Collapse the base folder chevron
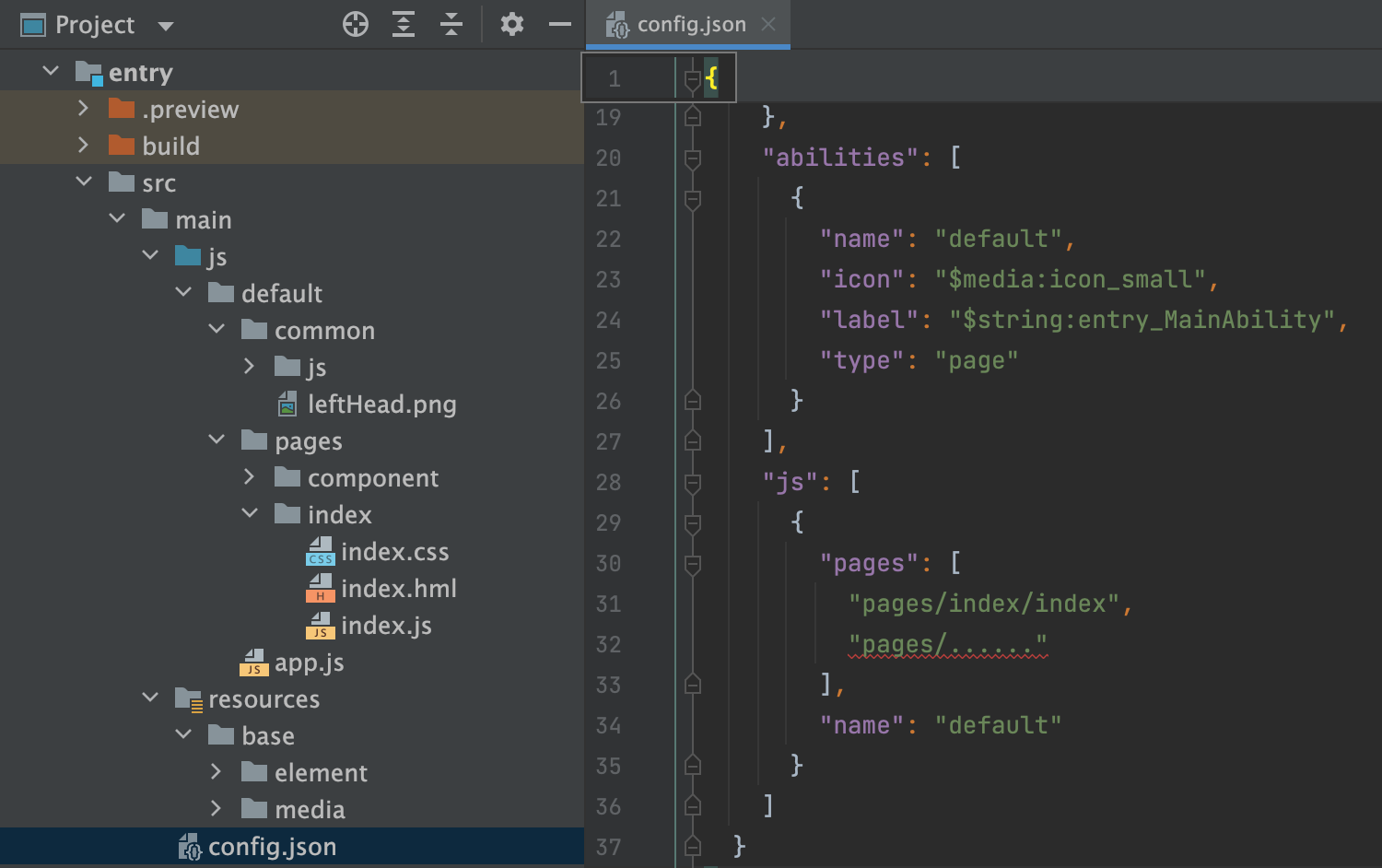 (183, 734)
